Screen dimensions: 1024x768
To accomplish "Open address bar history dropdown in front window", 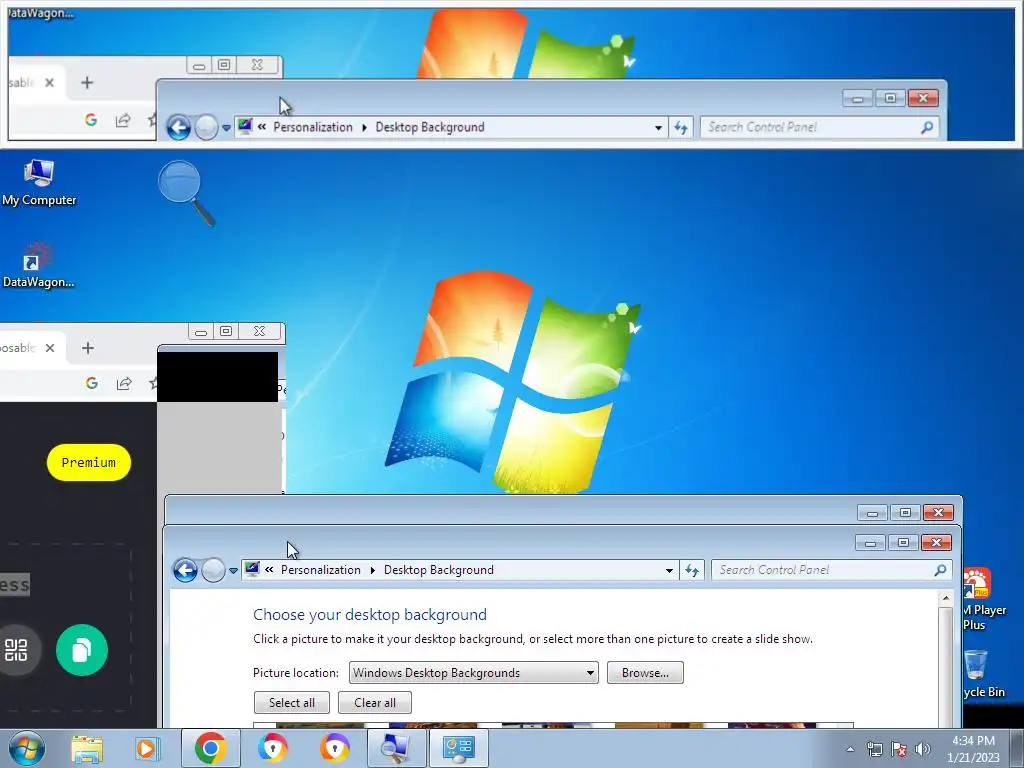I will tap(669, 571).
